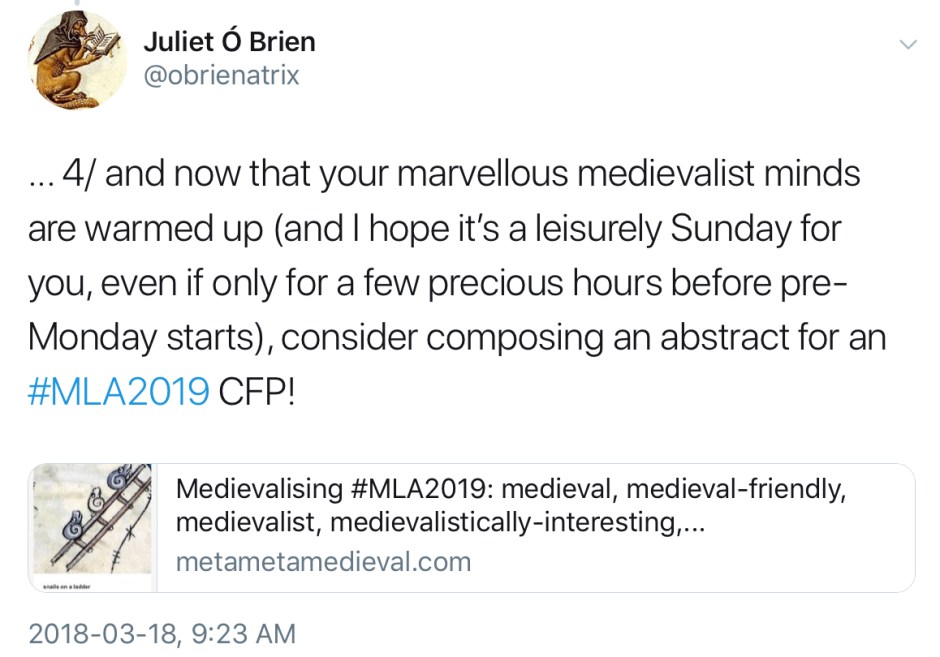Open the snails on ladder thumbnail
Viewport: 940px width, 657px height.
[x=91, y=521]
